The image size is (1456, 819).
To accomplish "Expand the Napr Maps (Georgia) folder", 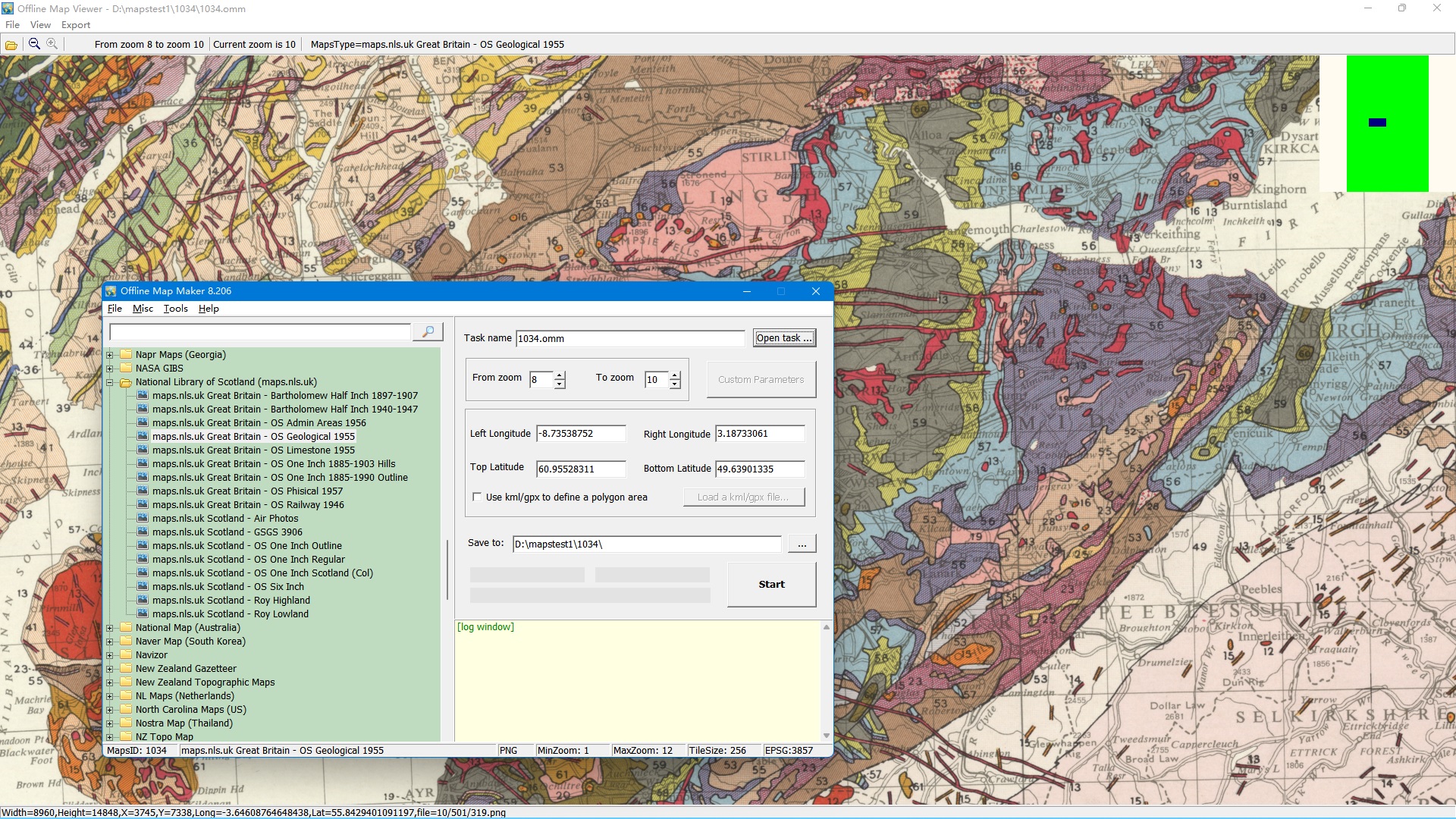I will tap(110, 355).
